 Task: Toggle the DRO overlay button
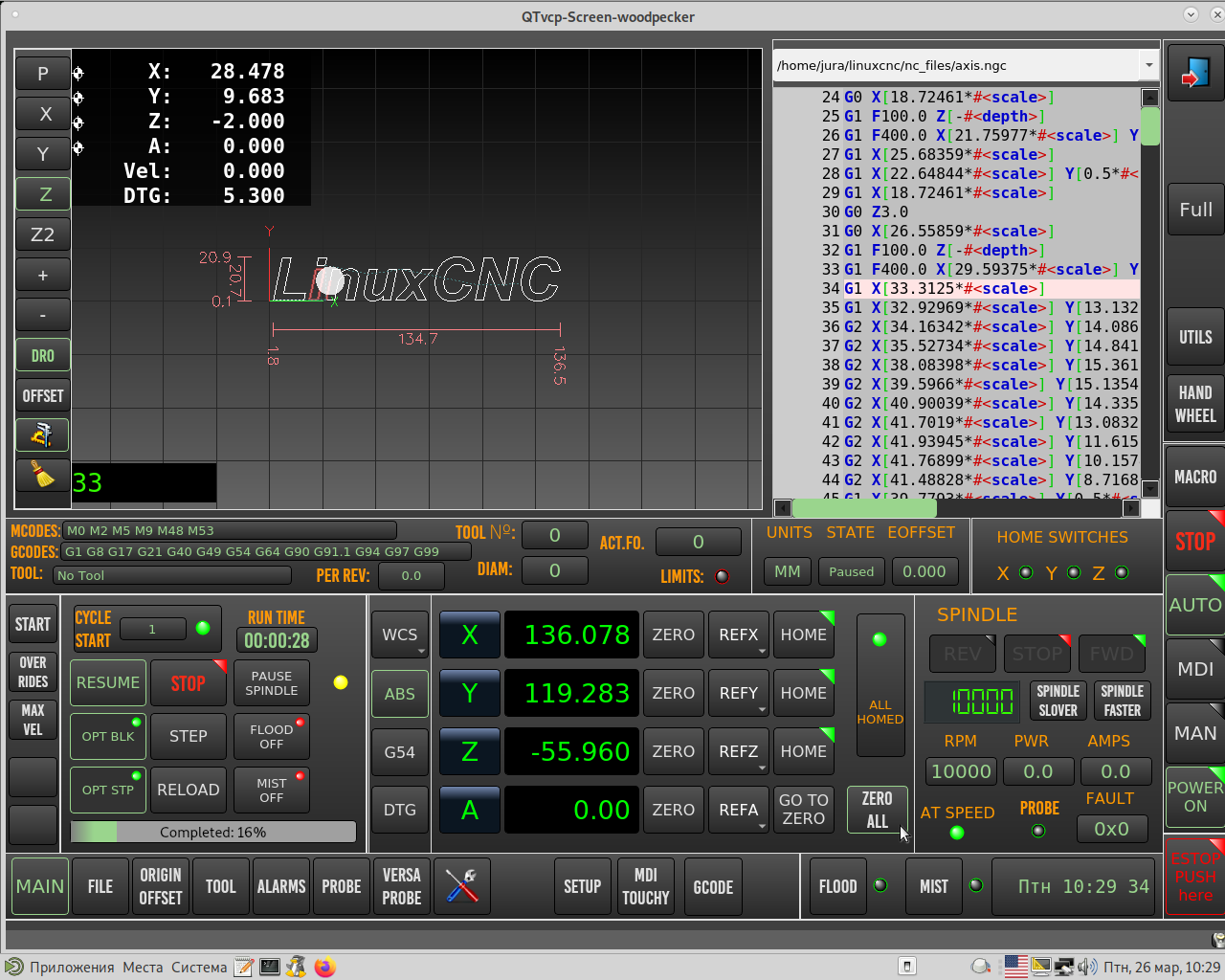tap(42, 355)
